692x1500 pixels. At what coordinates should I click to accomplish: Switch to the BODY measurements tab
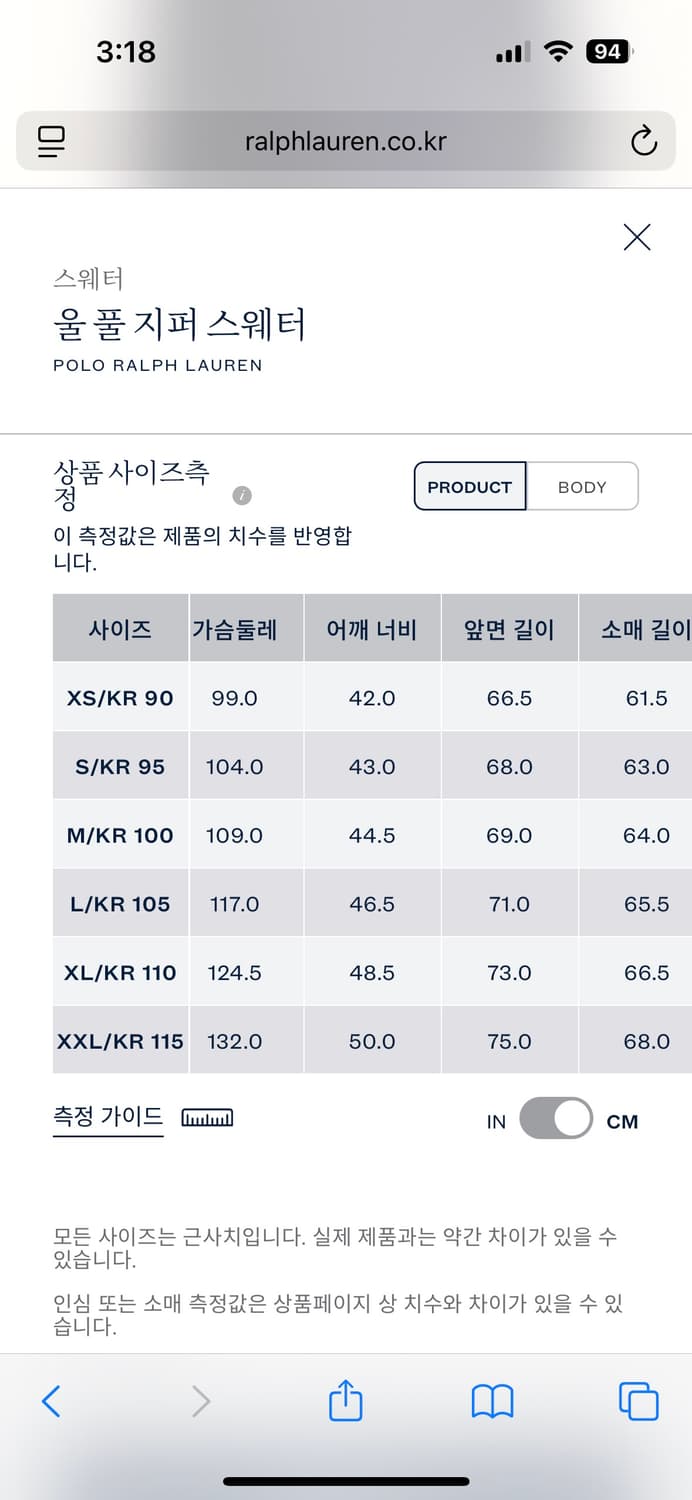583,486
